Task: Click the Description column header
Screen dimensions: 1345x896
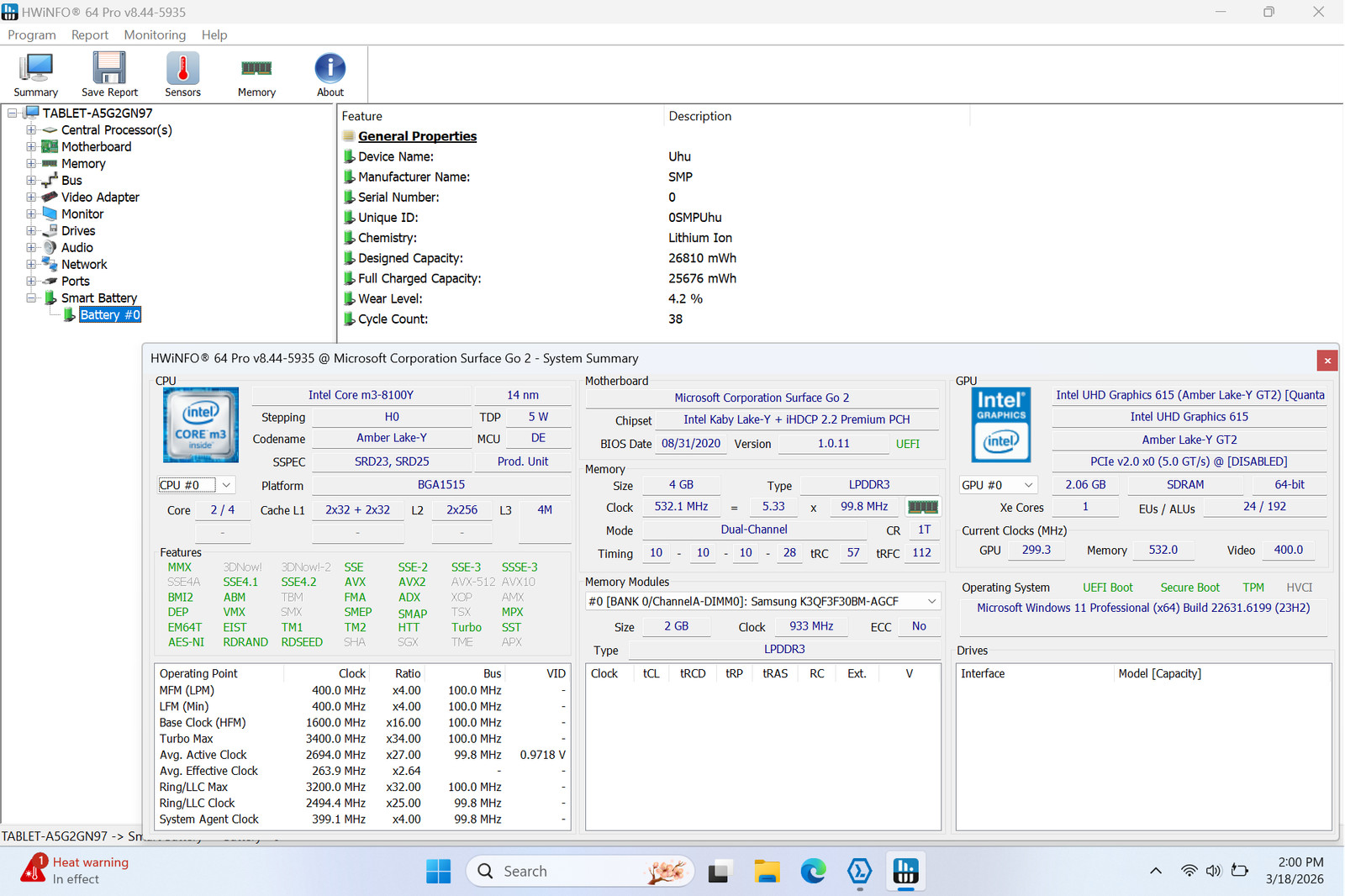Action: pos(816,116)
